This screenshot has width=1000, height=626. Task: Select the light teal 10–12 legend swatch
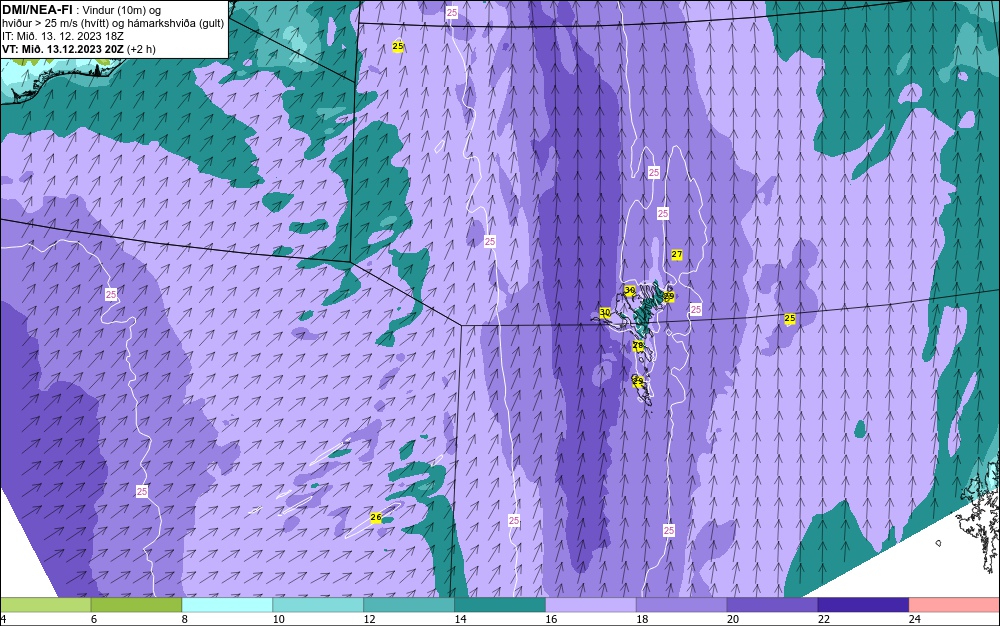click(x=318, y=605)
